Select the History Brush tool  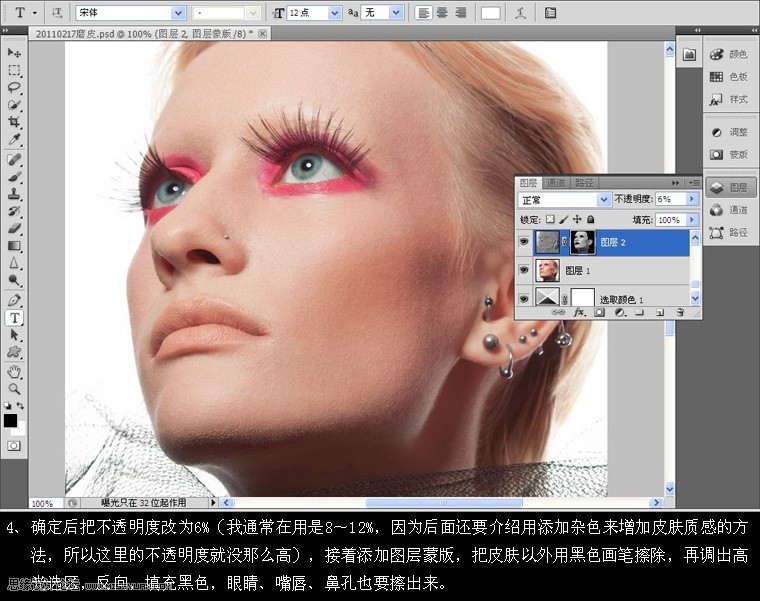[14, 211]
